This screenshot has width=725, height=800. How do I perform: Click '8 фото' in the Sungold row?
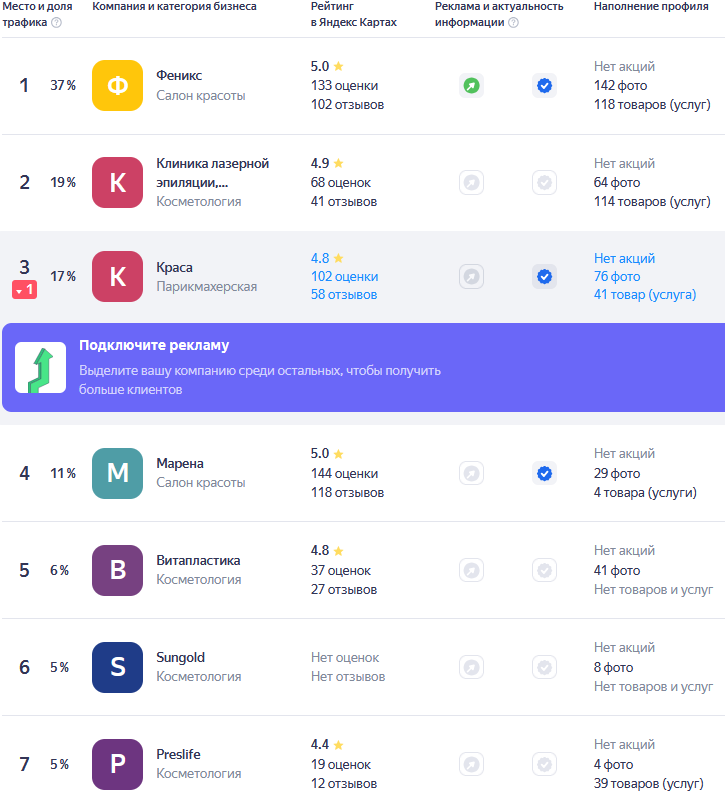[x=613, y=667]
